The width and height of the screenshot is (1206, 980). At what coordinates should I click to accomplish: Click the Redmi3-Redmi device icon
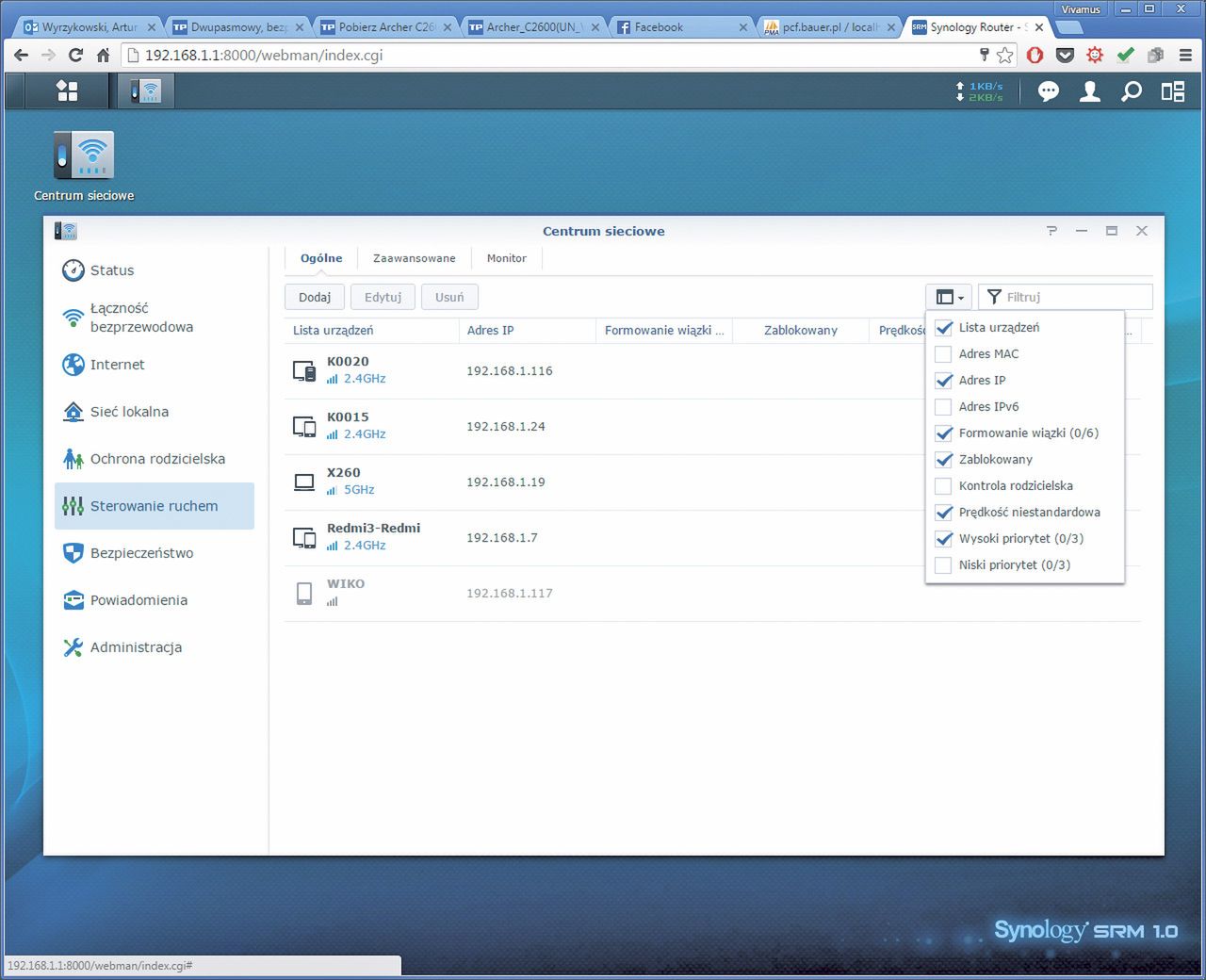tap(304, 537)
